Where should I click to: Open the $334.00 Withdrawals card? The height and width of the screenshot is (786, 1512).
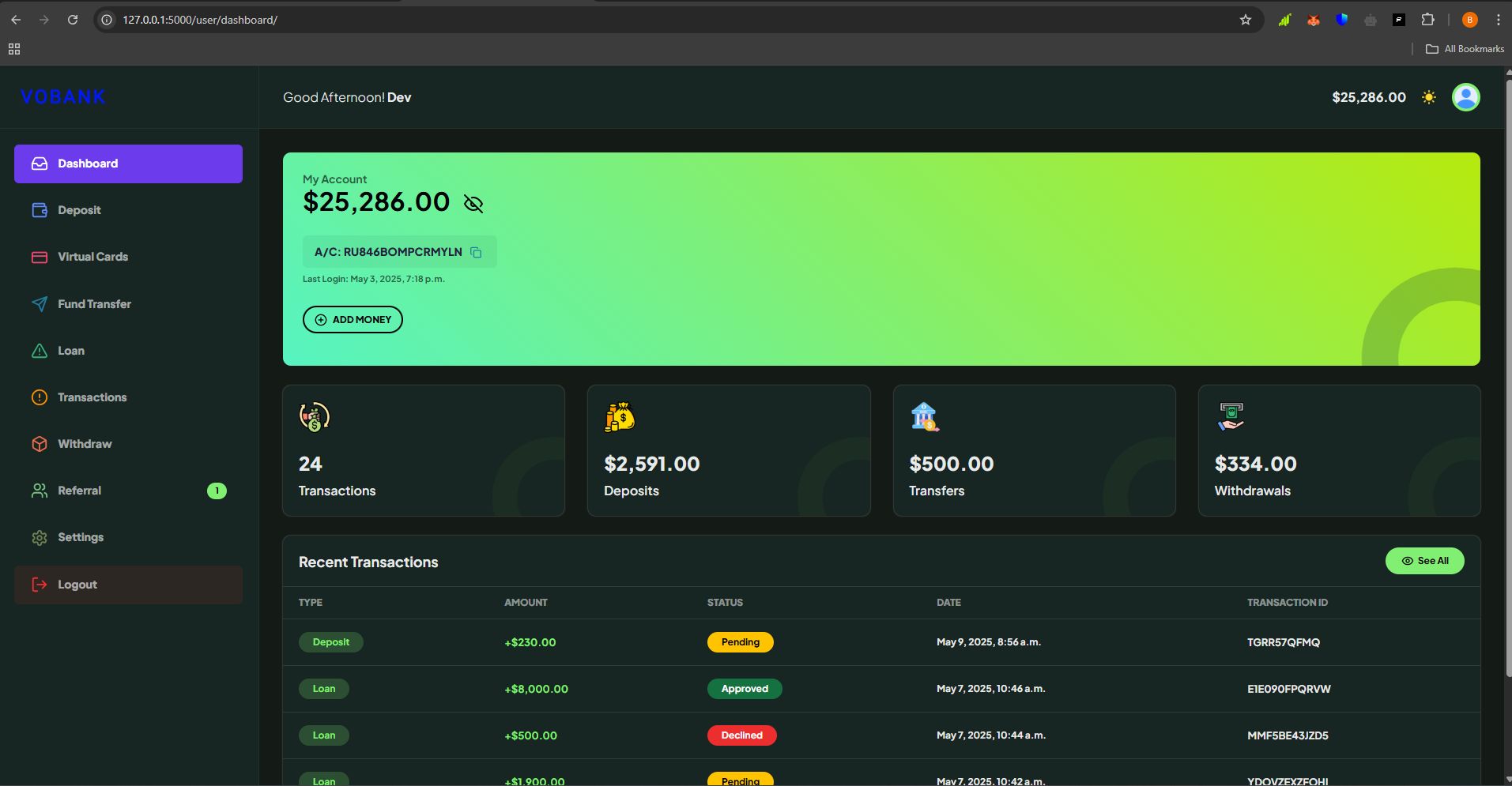[x=1340, y=450]
